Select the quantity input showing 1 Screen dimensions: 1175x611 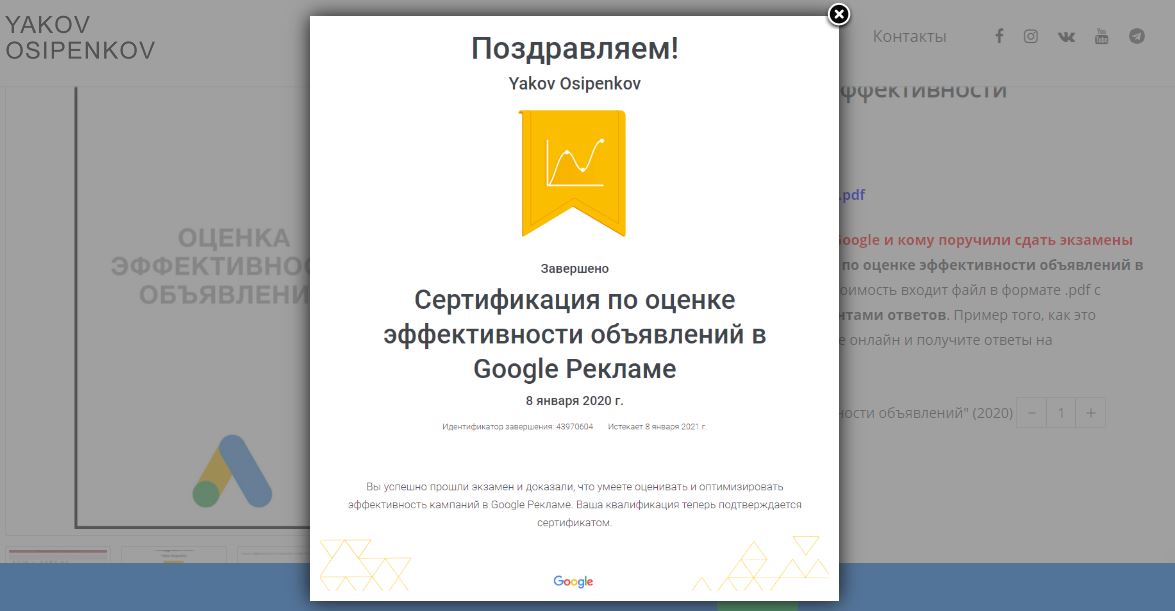[x=1060, y=412]
